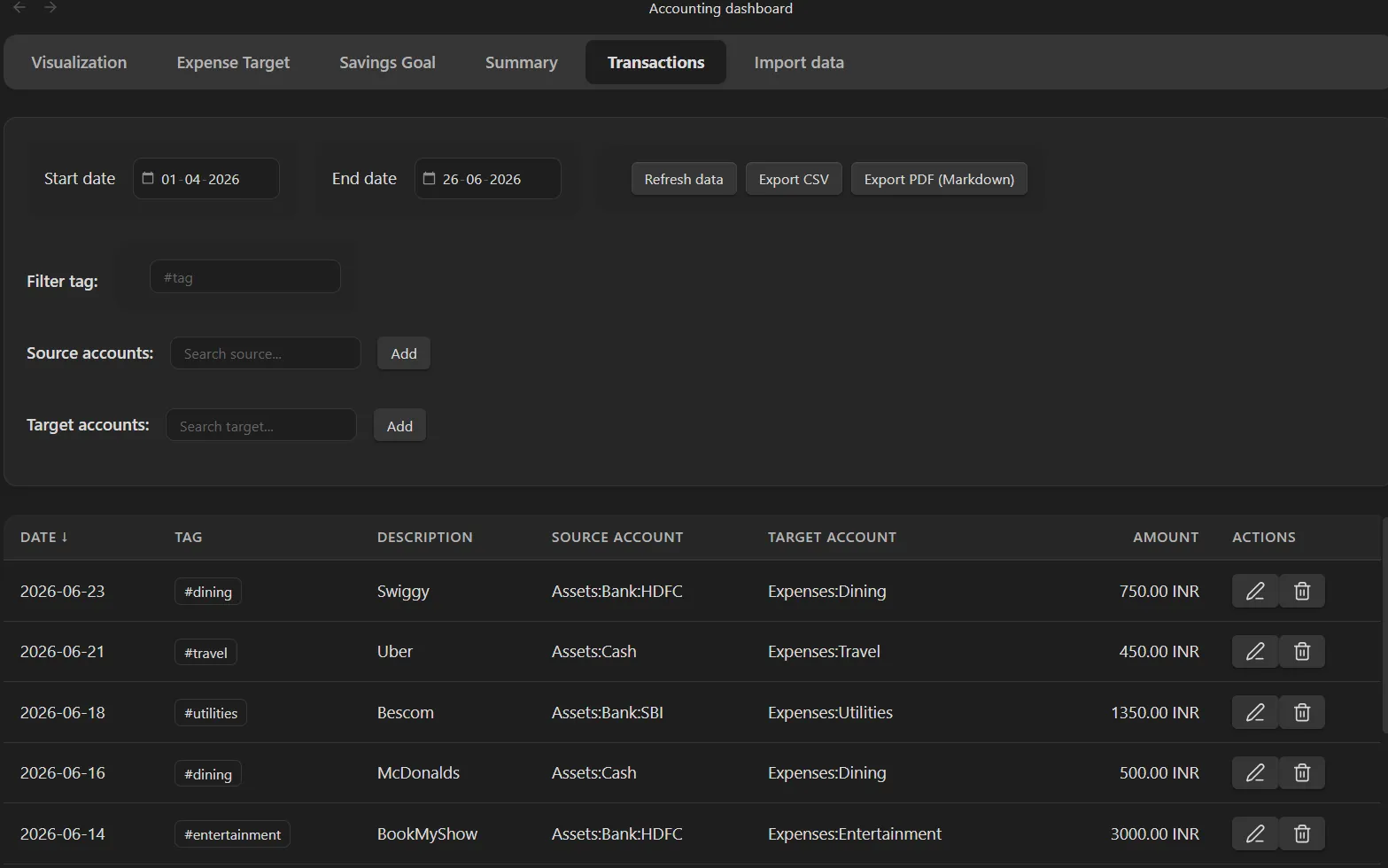Click Export PDF (Markdown) button
This screenshot has height=868, width=1388.
pos(939,179)
